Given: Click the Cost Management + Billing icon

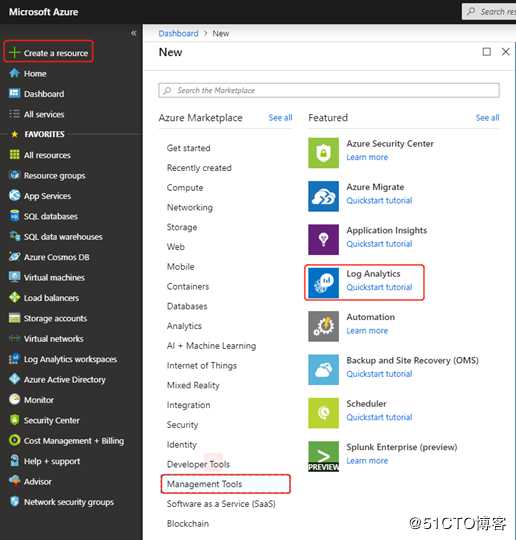Looking at the screenshot, I should [14, 440].
